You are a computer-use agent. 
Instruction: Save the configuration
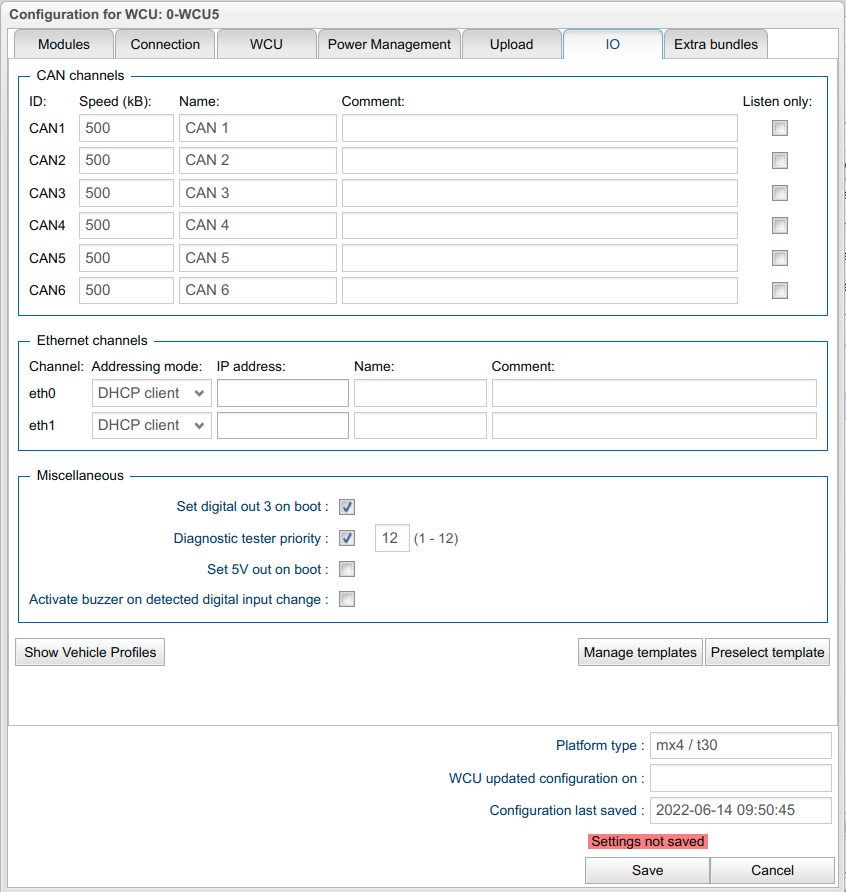coord(647,870)
